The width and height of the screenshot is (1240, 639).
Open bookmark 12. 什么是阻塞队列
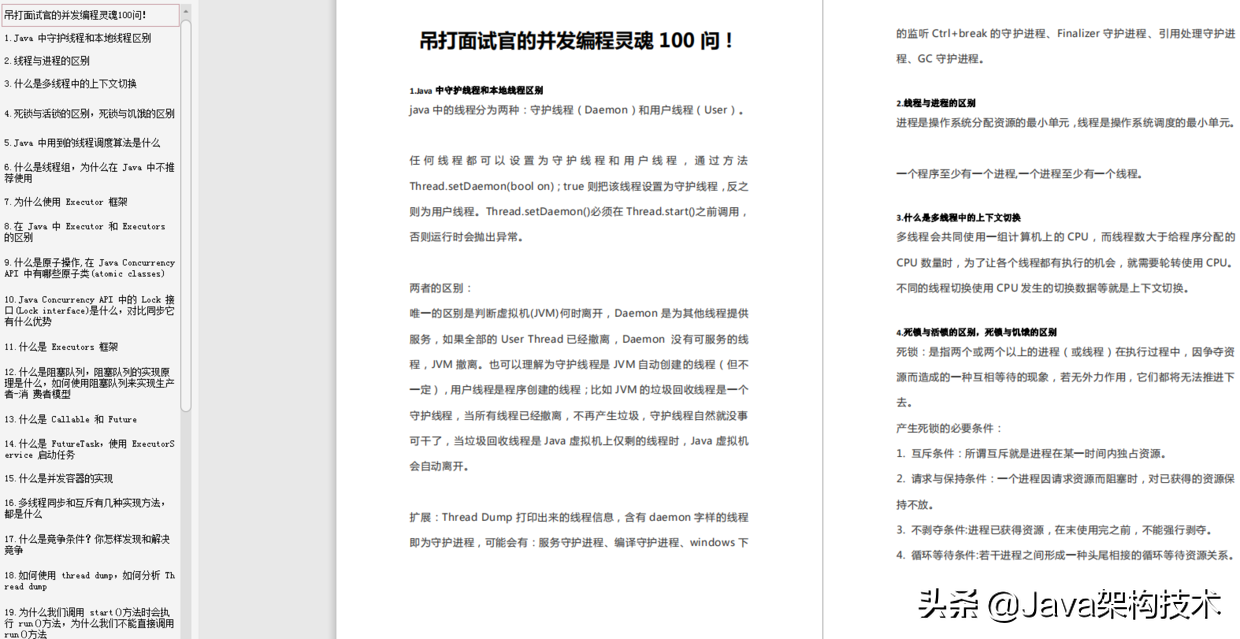tap(89, 383)
